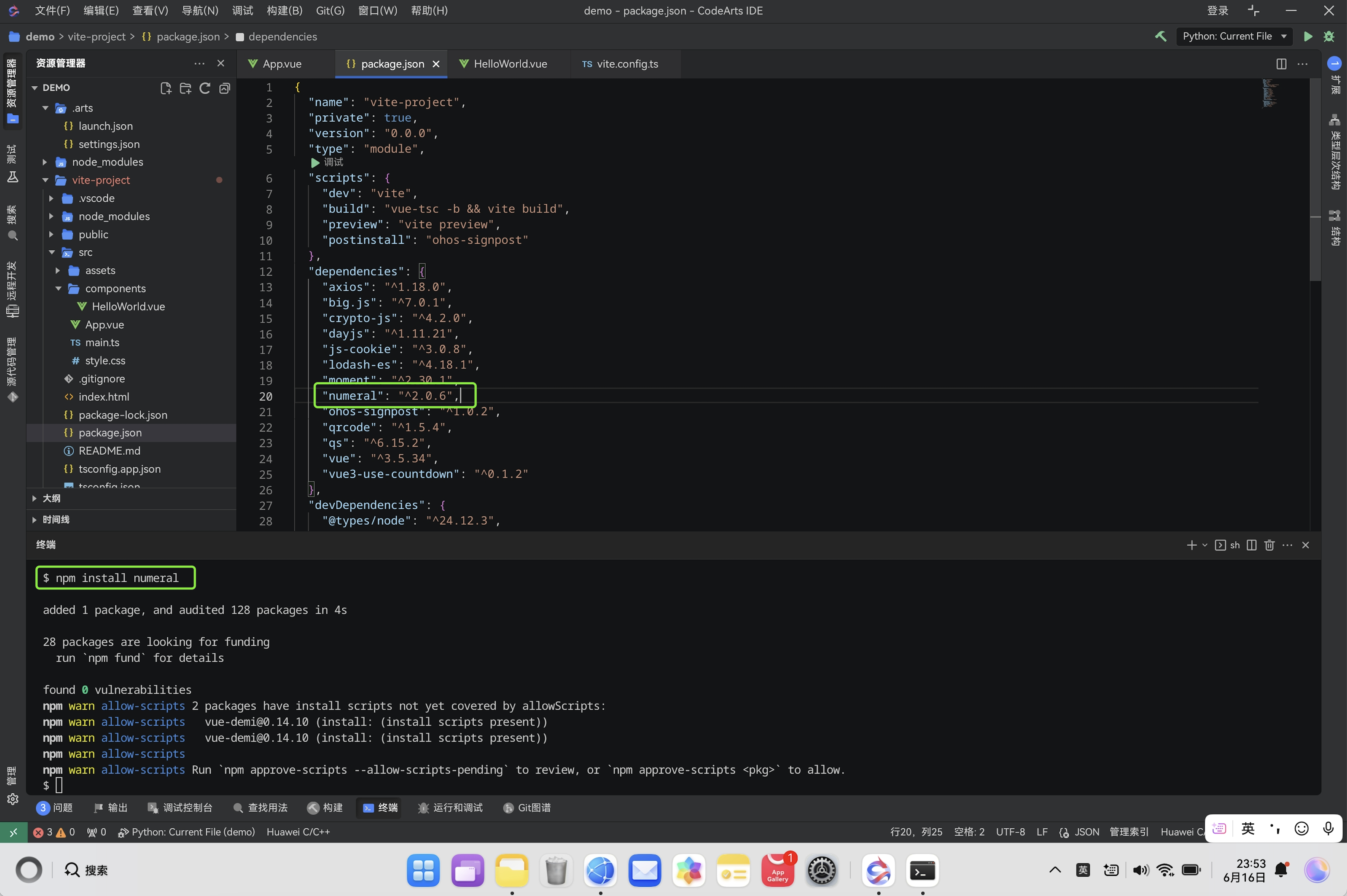Open the 问题 problems panel tab
The width and height of the screenshot is (1347, 896).
click(x=55, y=807)
